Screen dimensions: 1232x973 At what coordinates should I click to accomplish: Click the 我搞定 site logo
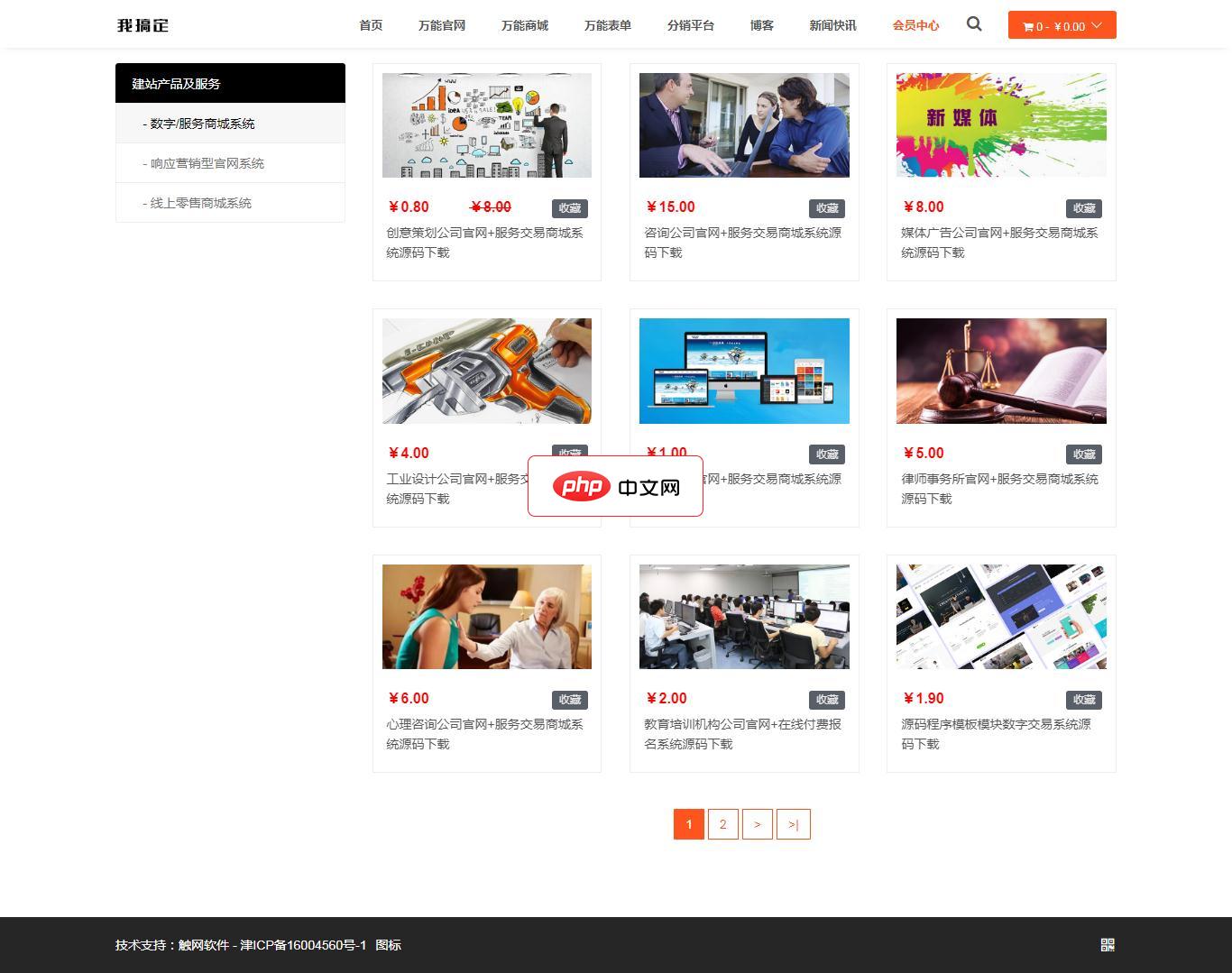[x=141, y=25]
